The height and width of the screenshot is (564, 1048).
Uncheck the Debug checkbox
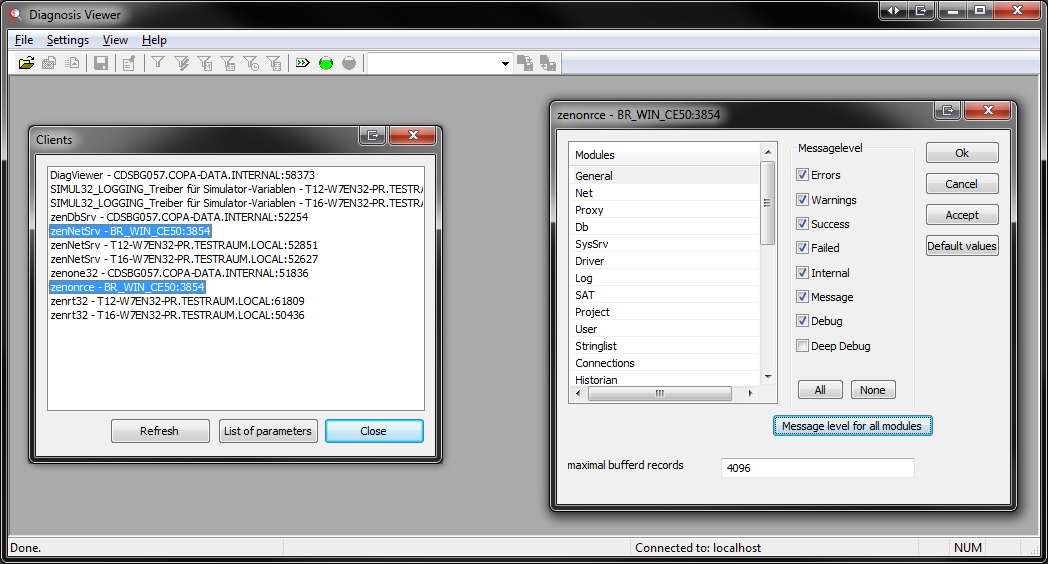tap(803, 321)
